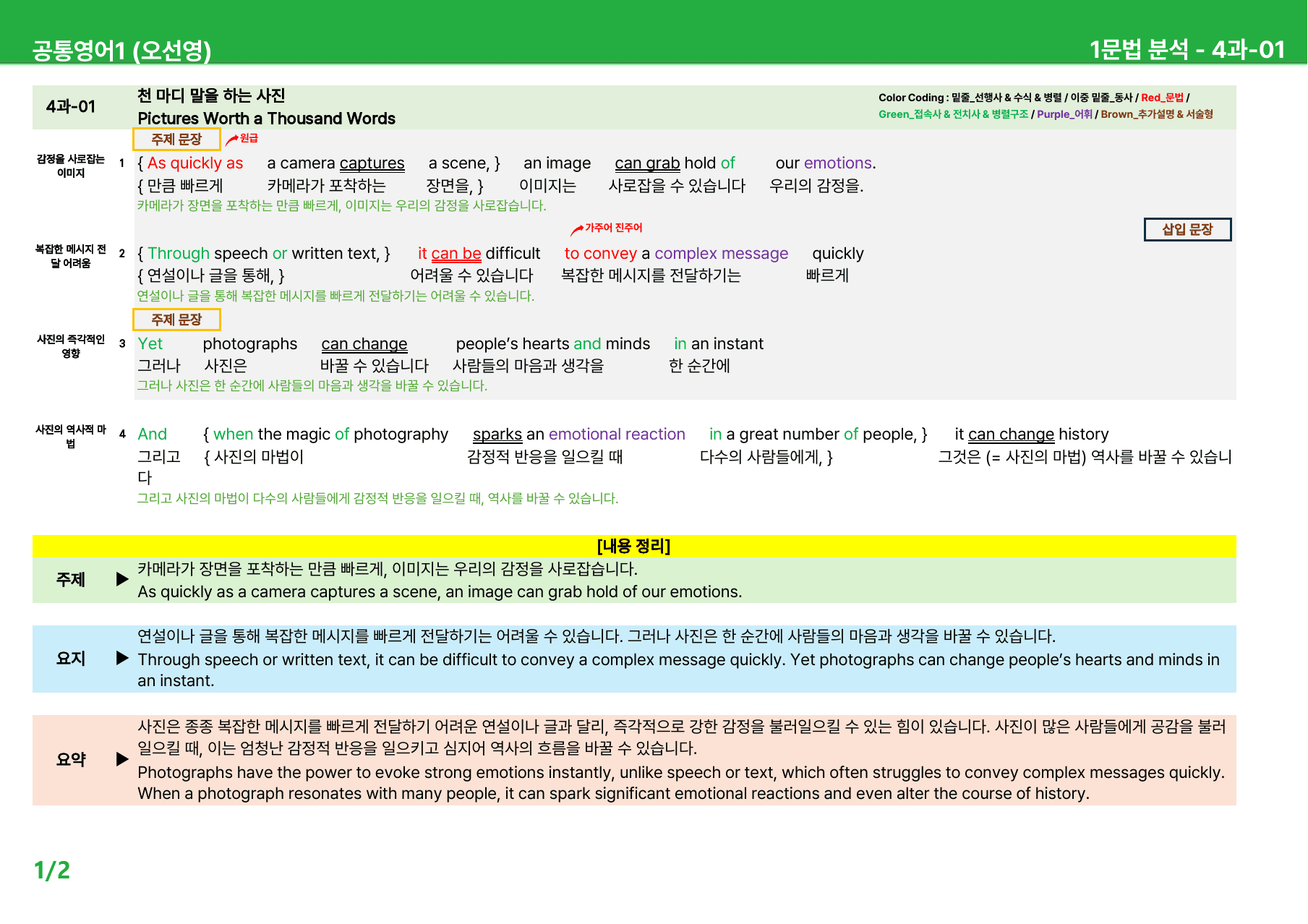1308x924 pixels.
Task: Click the side note 복잡한 메시지 전달 어려움
Action: (x=71, y=256)
